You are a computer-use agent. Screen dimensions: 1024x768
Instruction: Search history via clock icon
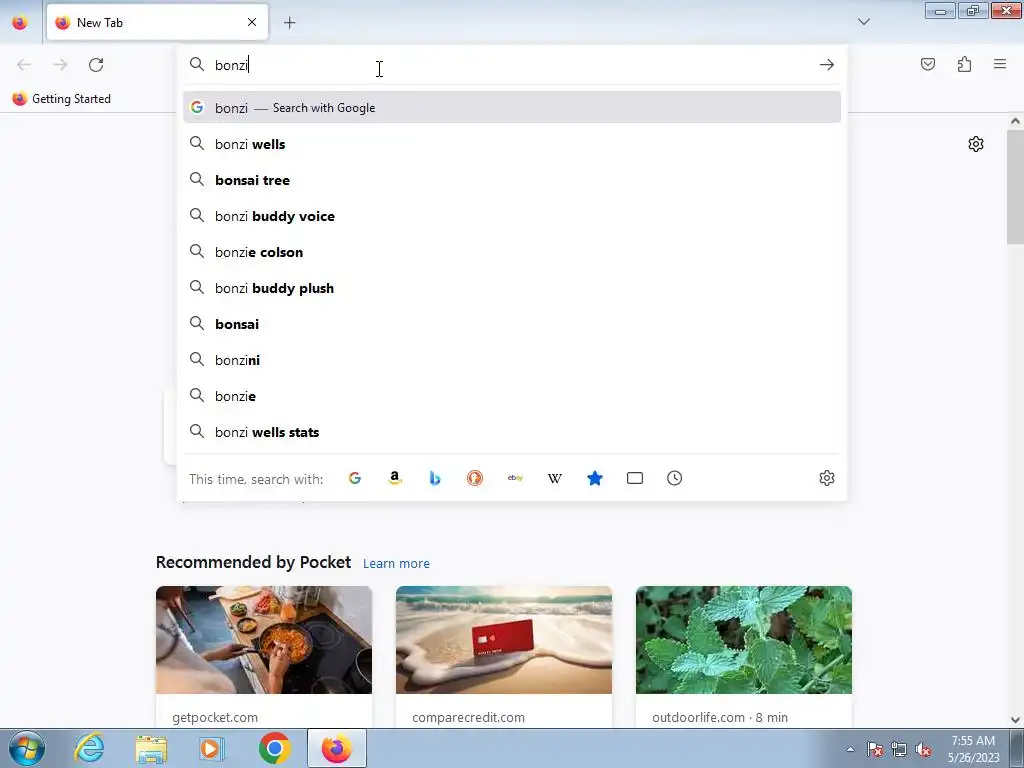(x=675, y=478)
